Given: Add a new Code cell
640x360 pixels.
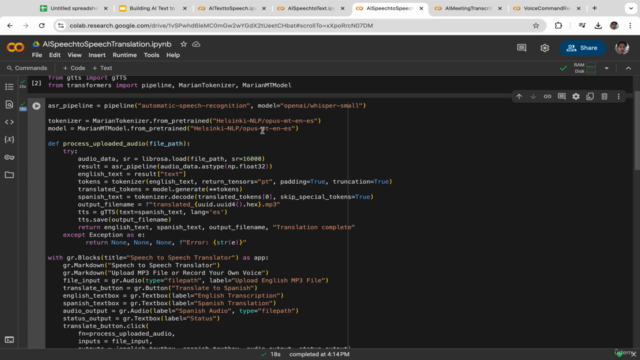Looking at the screenshot, I should point(74,68).
